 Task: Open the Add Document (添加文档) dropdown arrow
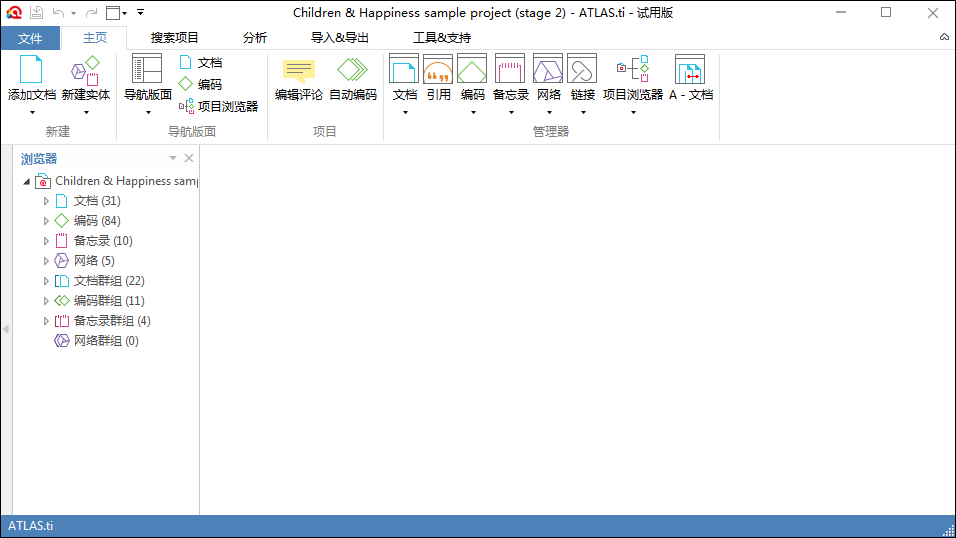point(32,112)
